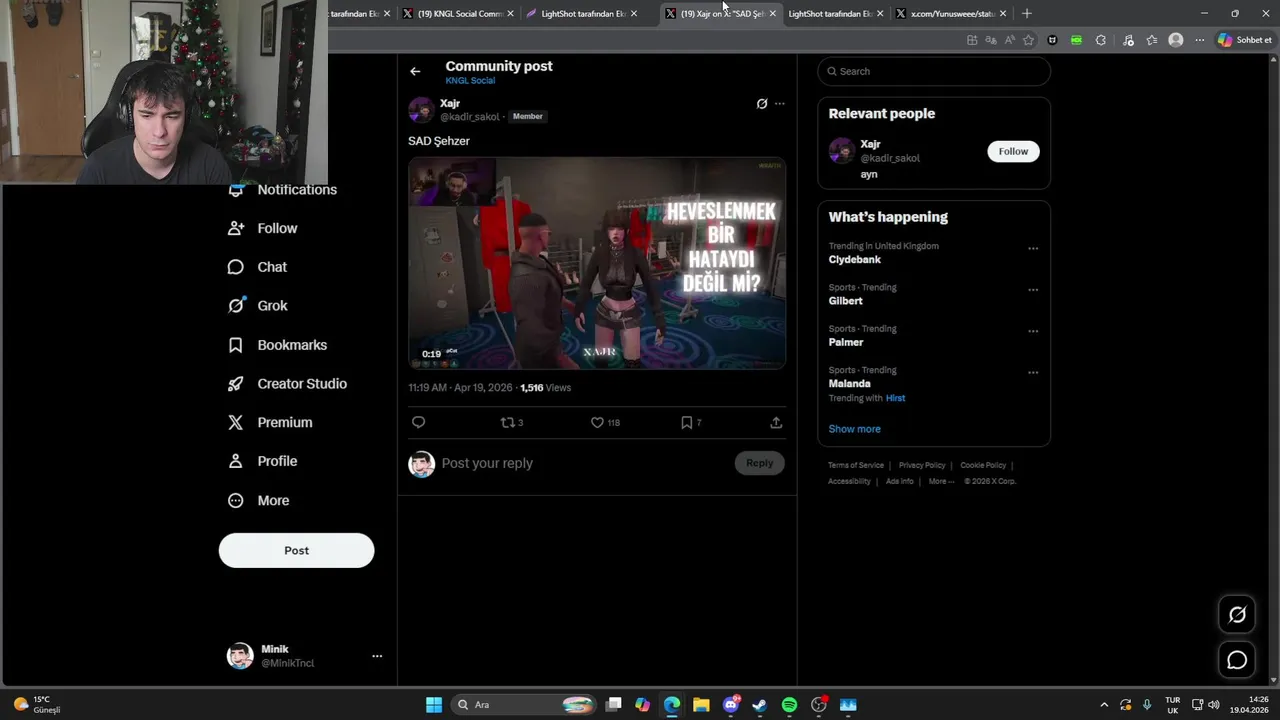Click the grey Reply button
Image resolution: width=1280 pixels, height=720 pixels.
tap(760, 463)
